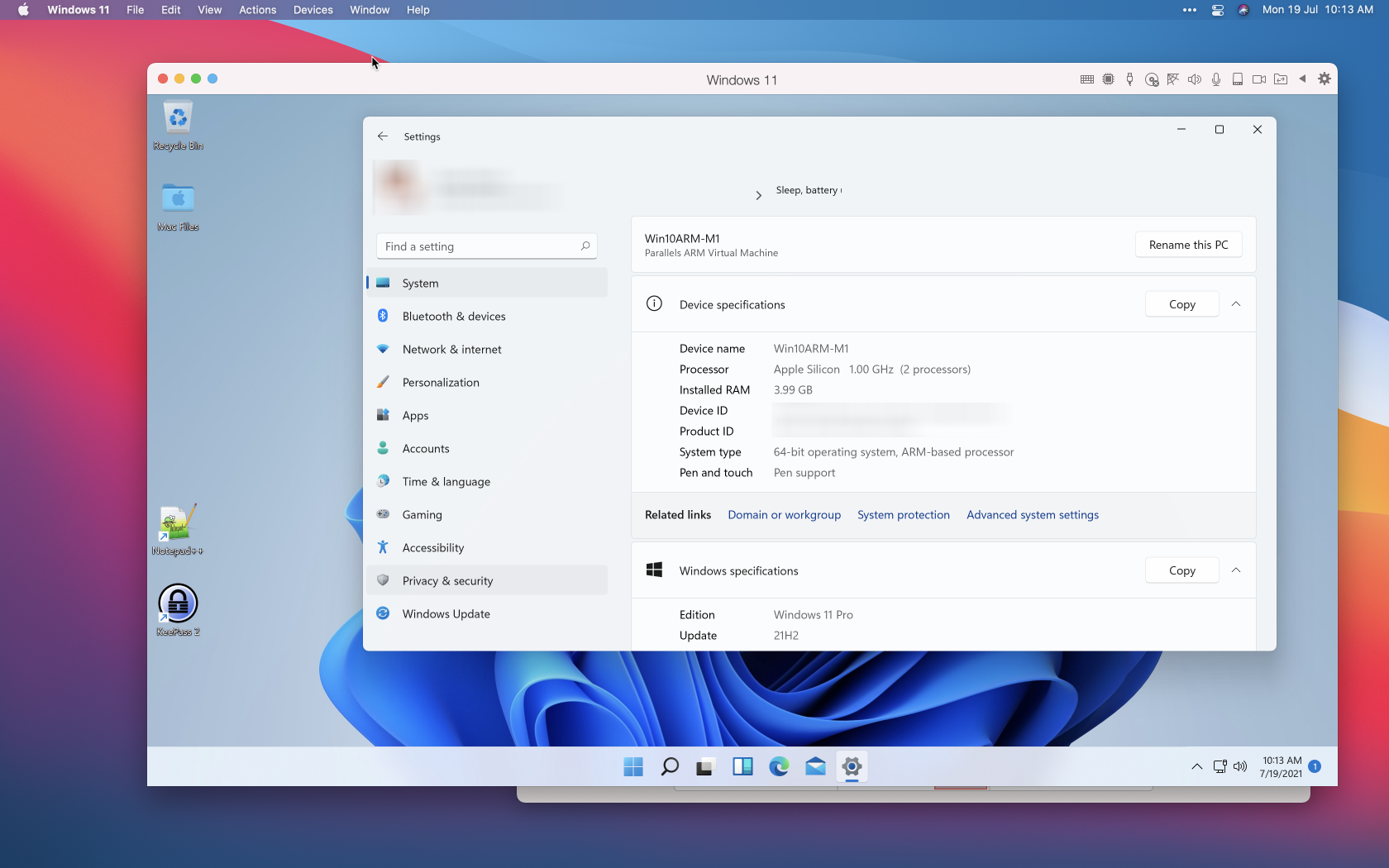Click the Settings gear in the taskbar
This screenshot has height=868, width=1389.
click(x=852, y=767)
